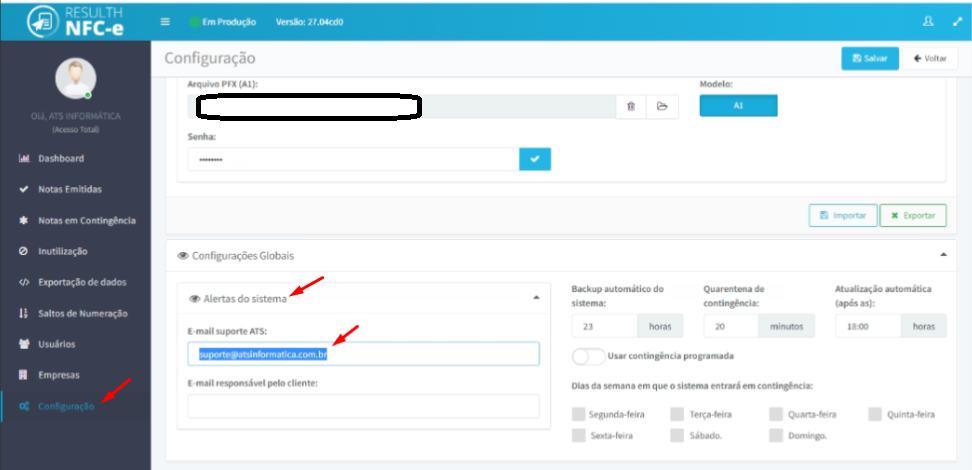Image resolution: width=972 pixels, height=470 pixels.
Task: Open the user profile icon at top right
Action: point(928,21)
